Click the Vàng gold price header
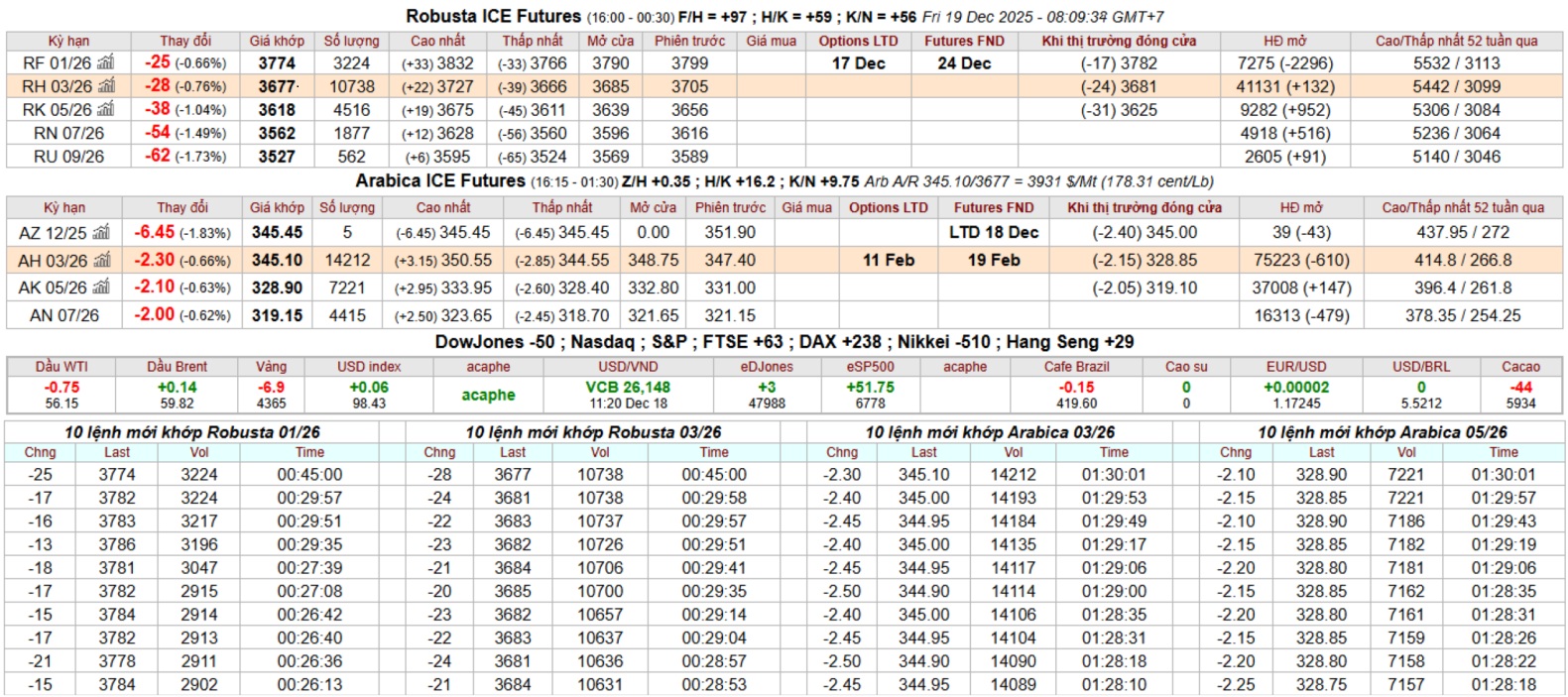1568x697 pixels. coord(271,367)
